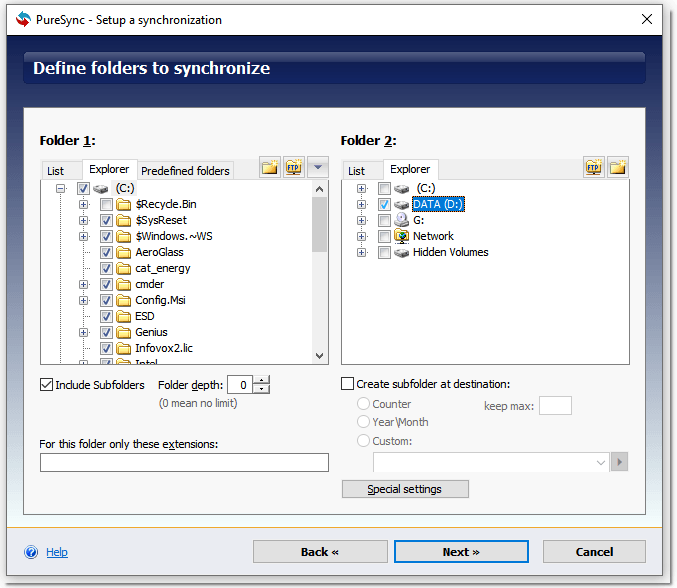Expand the cmder folder

pos(84,284)
